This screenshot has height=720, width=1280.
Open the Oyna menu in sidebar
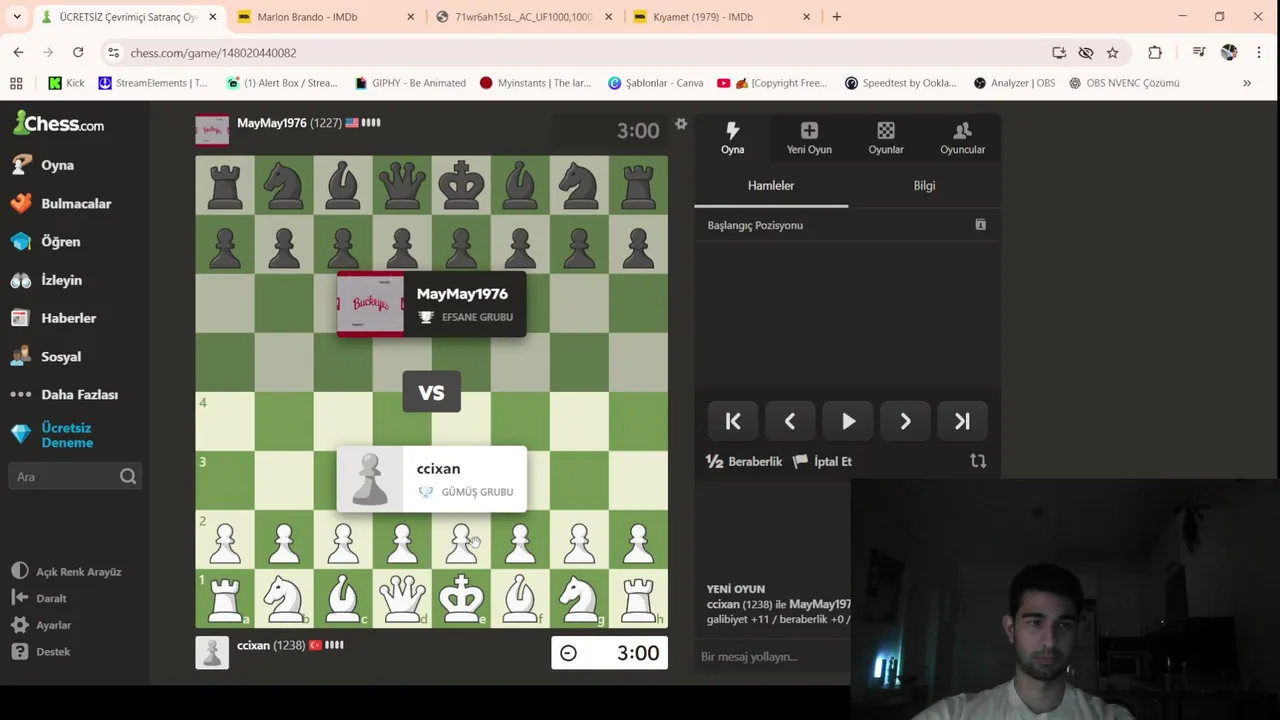coord(57,165)
